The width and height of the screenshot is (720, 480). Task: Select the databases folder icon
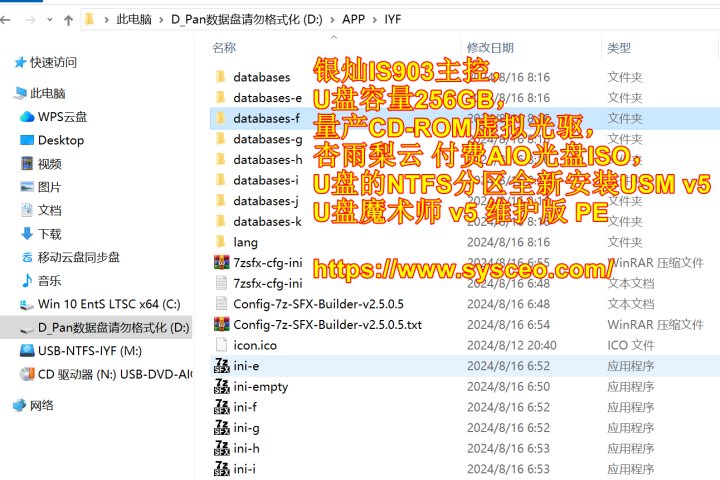pos(221,77)
